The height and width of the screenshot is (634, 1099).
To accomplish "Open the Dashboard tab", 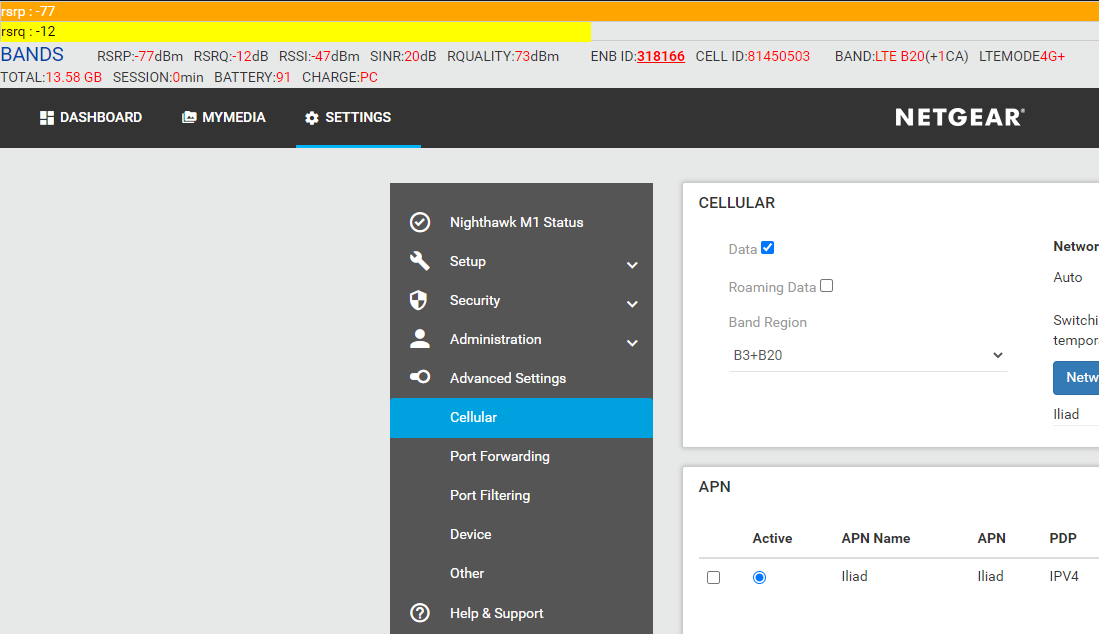I will (91, 118).
